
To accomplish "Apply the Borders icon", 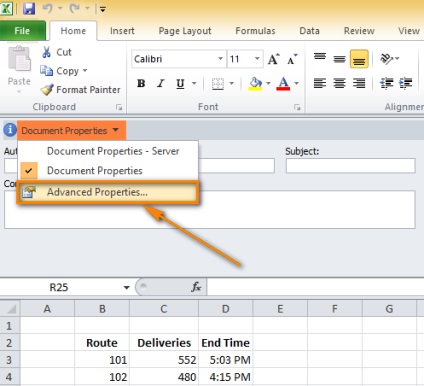I will [218, 83].
